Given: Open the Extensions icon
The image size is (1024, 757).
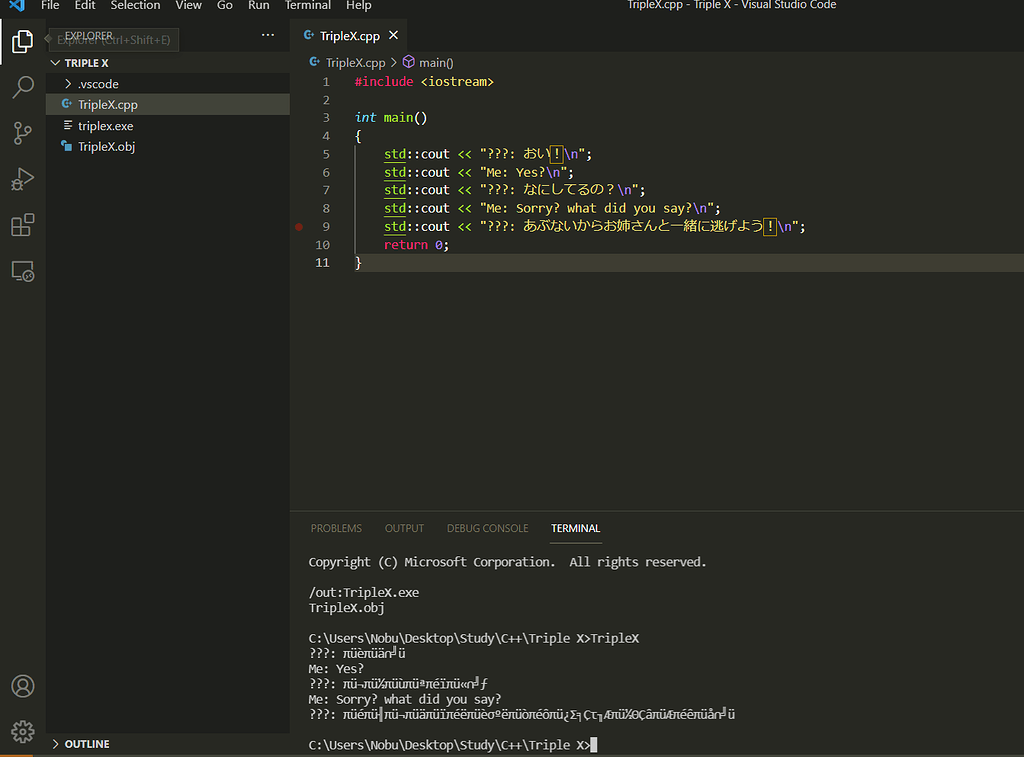Looking at the screenshot, I should click(22, 225).
